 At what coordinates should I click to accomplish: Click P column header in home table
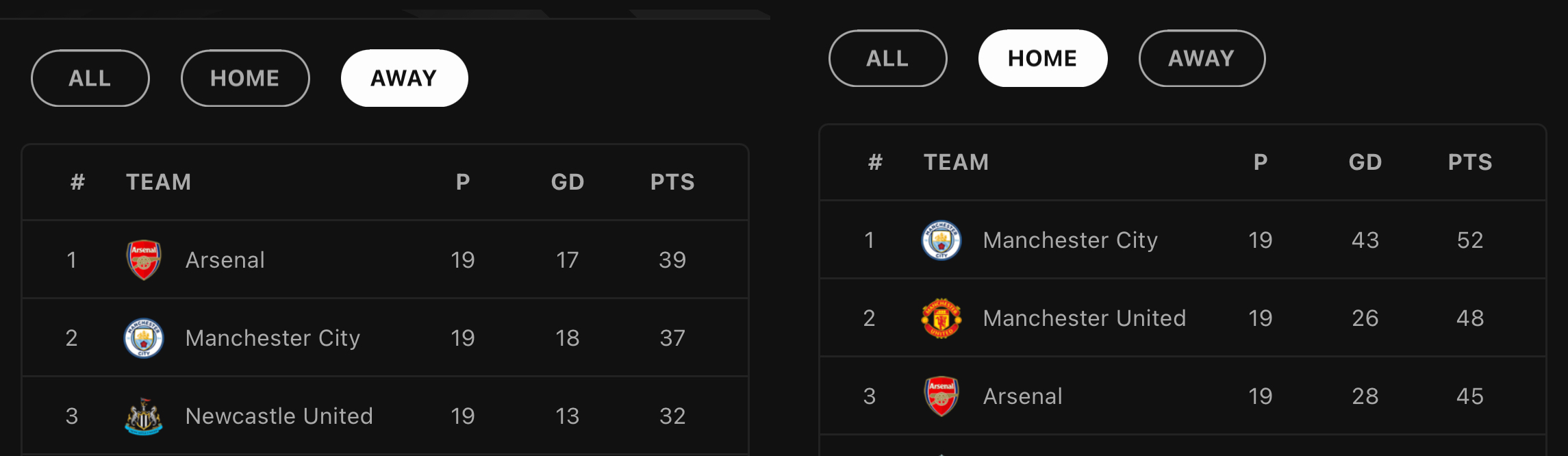1261,162
